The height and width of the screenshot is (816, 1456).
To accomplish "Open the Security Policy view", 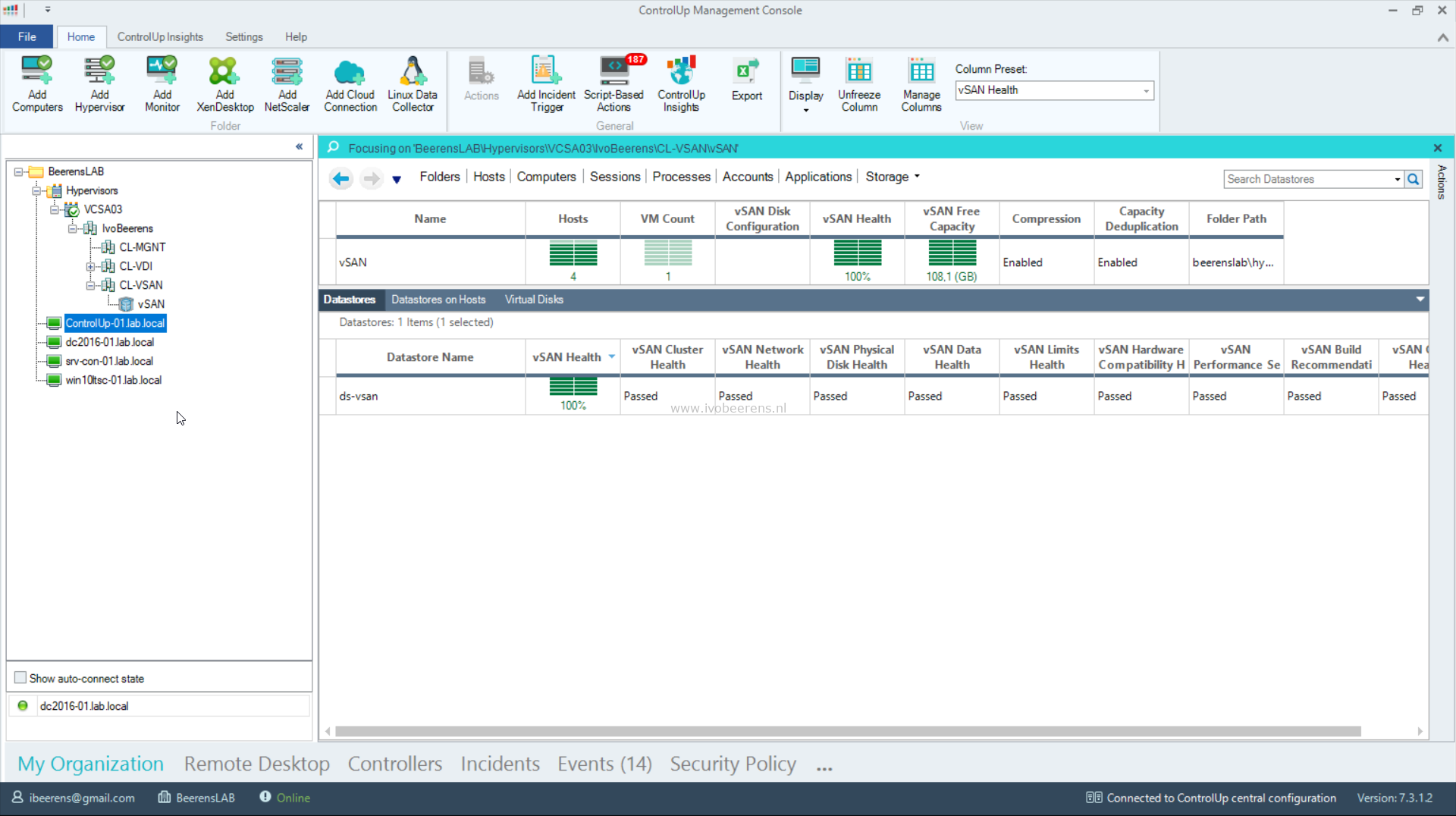I will tap(733, 763).
